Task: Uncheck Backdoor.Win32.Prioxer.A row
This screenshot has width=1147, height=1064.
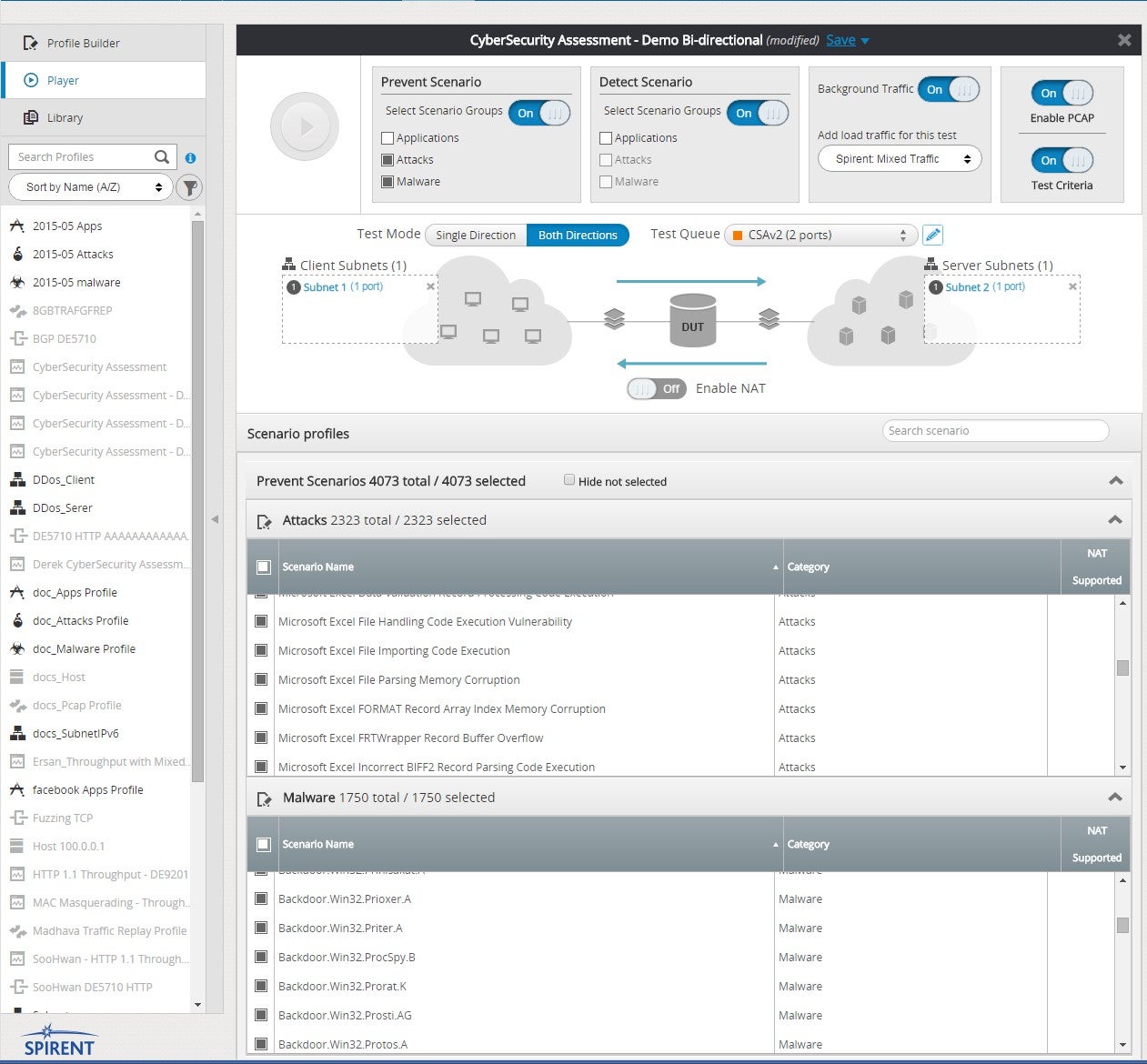Action: pos(261,898)
